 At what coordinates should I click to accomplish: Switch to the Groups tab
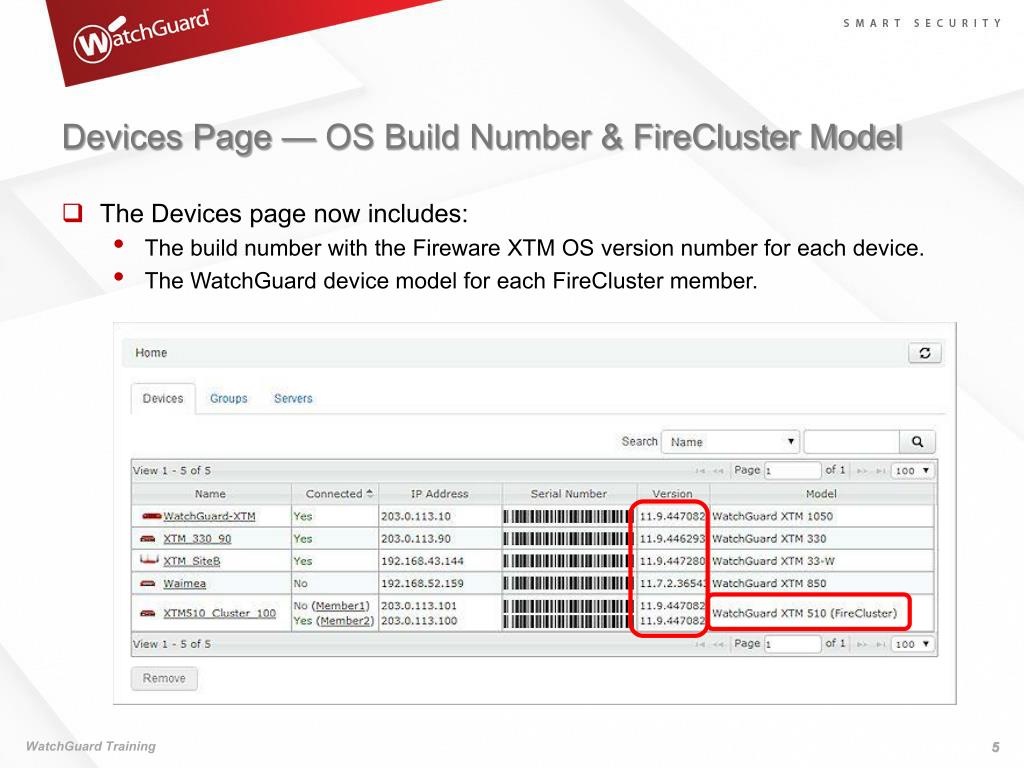coord(229,398)
